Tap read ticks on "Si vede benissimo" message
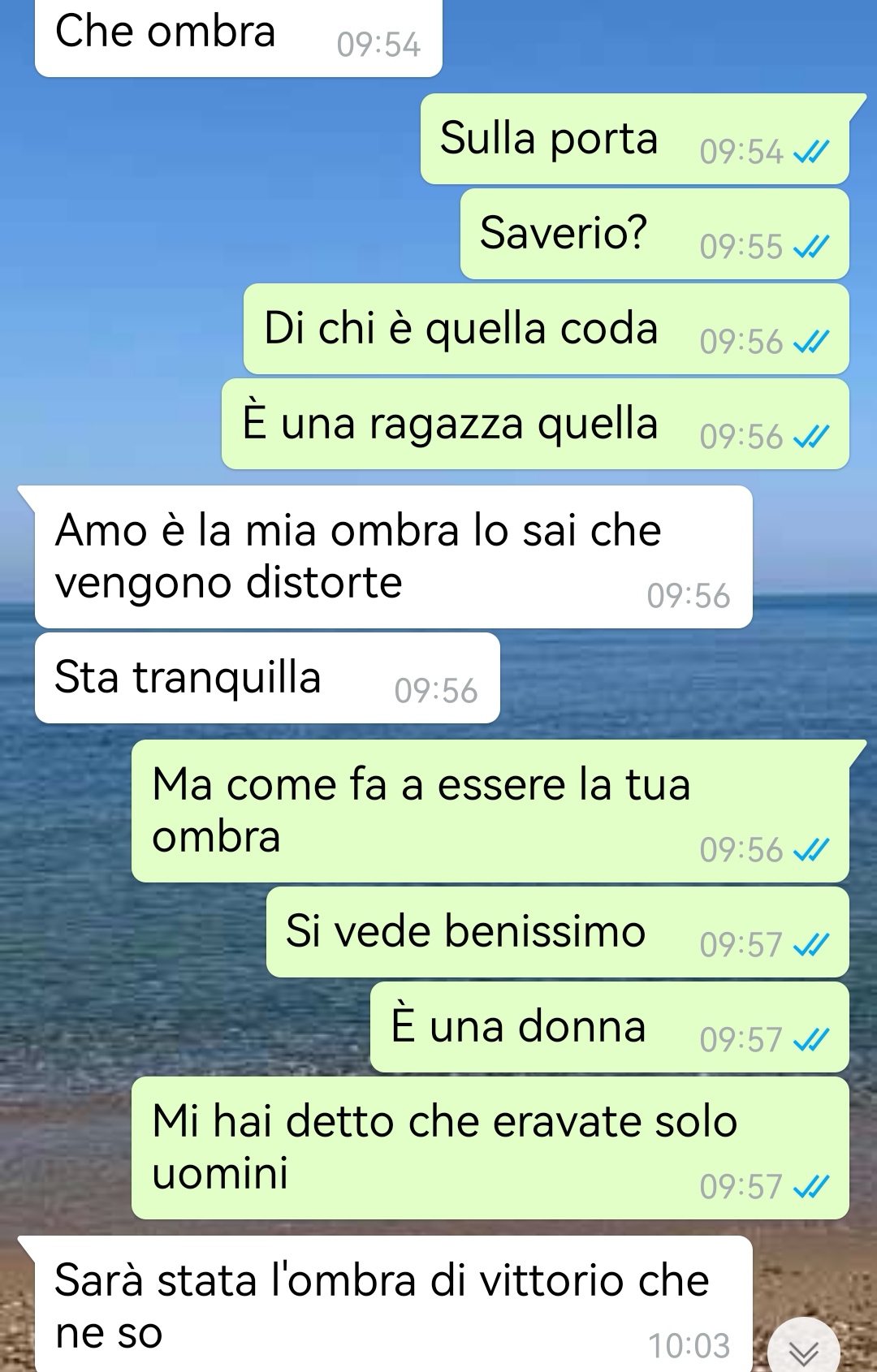877x1372 pixels. click(x=810, y=945)
